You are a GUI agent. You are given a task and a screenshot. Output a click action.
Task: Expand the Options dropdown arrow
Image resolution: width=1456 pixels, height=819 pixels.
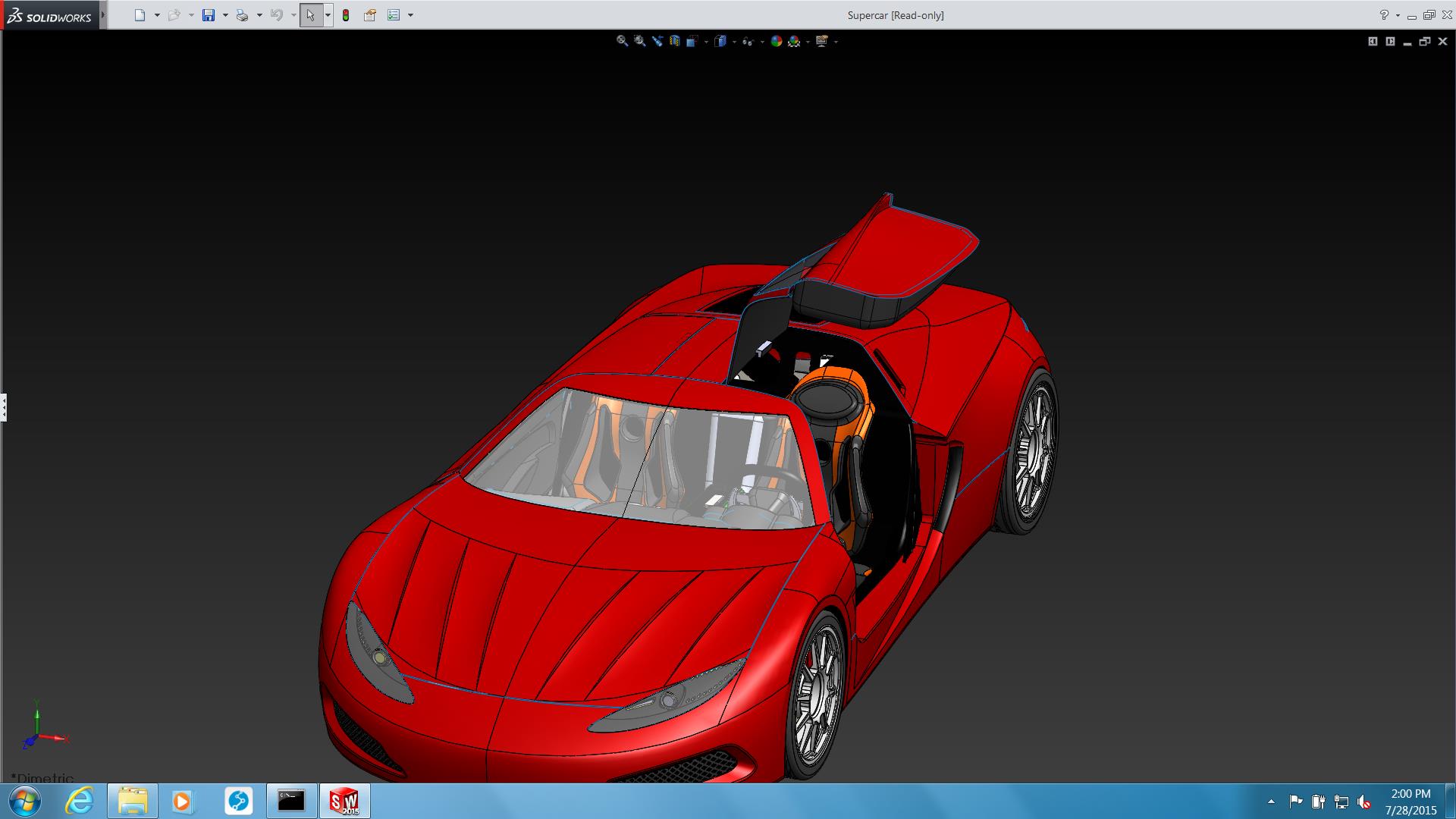tap(410, 15)
